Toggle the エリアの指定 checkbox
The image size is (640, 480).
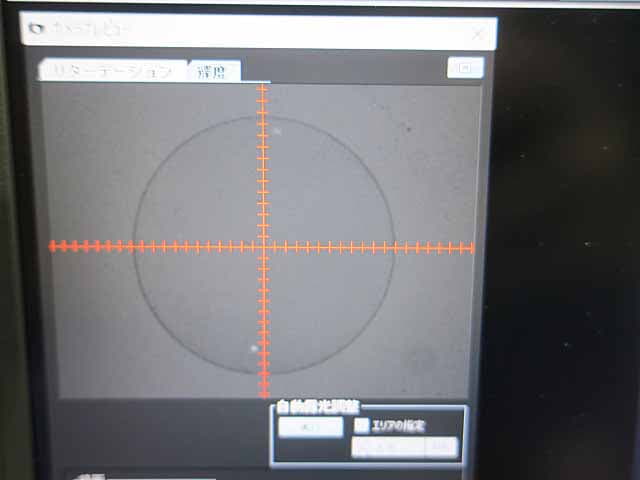point(362,426)
